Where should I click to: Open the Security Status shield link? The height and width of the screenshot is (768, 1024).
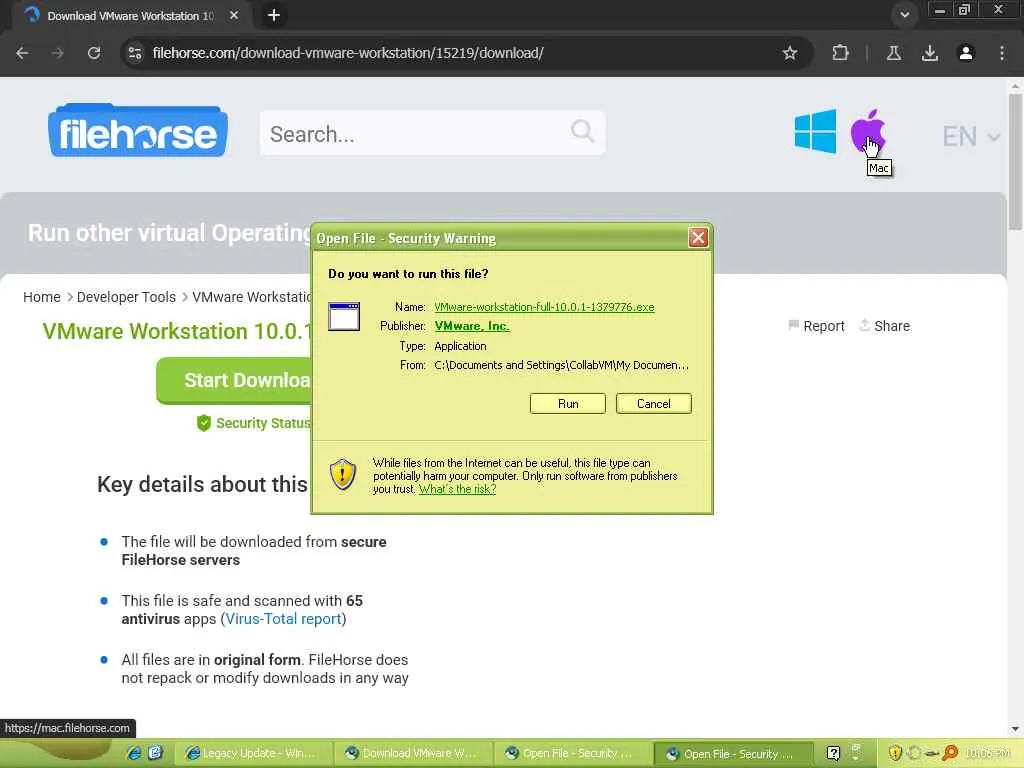253,423
